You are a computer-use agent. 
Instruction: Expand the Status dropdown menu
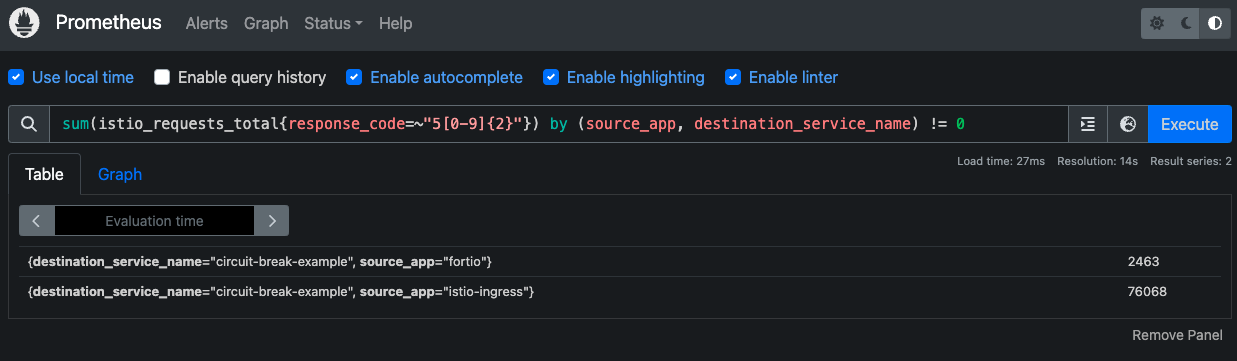333,23
